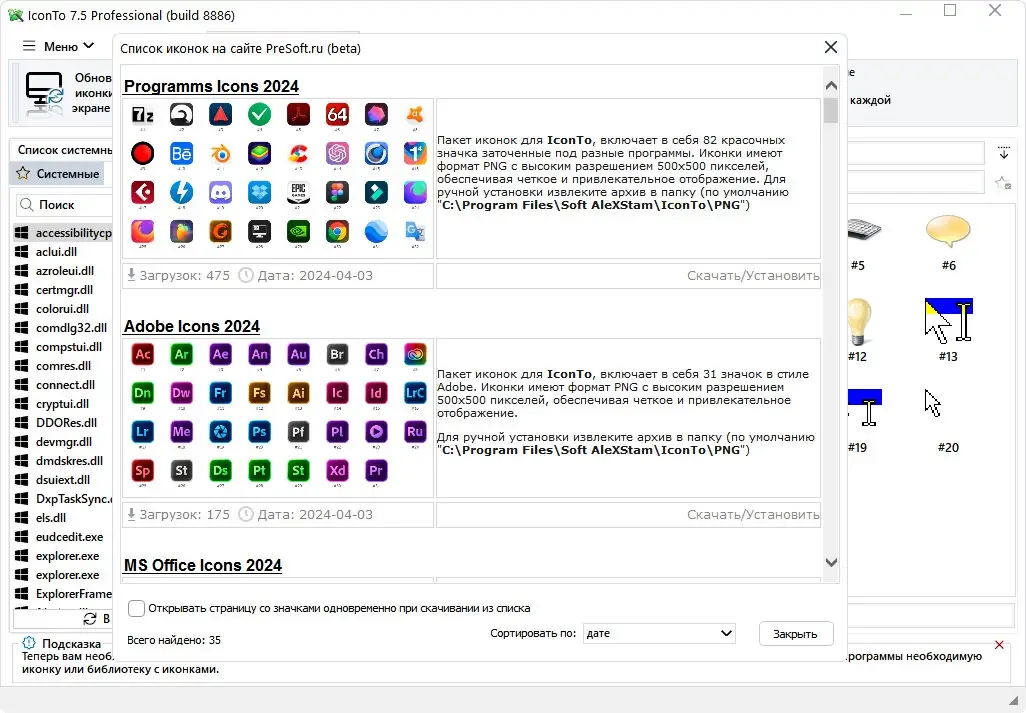The width and height of the screenshot is (1026, 713).
Task: Select the Adobe Pr Premiere icon
Action: (376, 470)
